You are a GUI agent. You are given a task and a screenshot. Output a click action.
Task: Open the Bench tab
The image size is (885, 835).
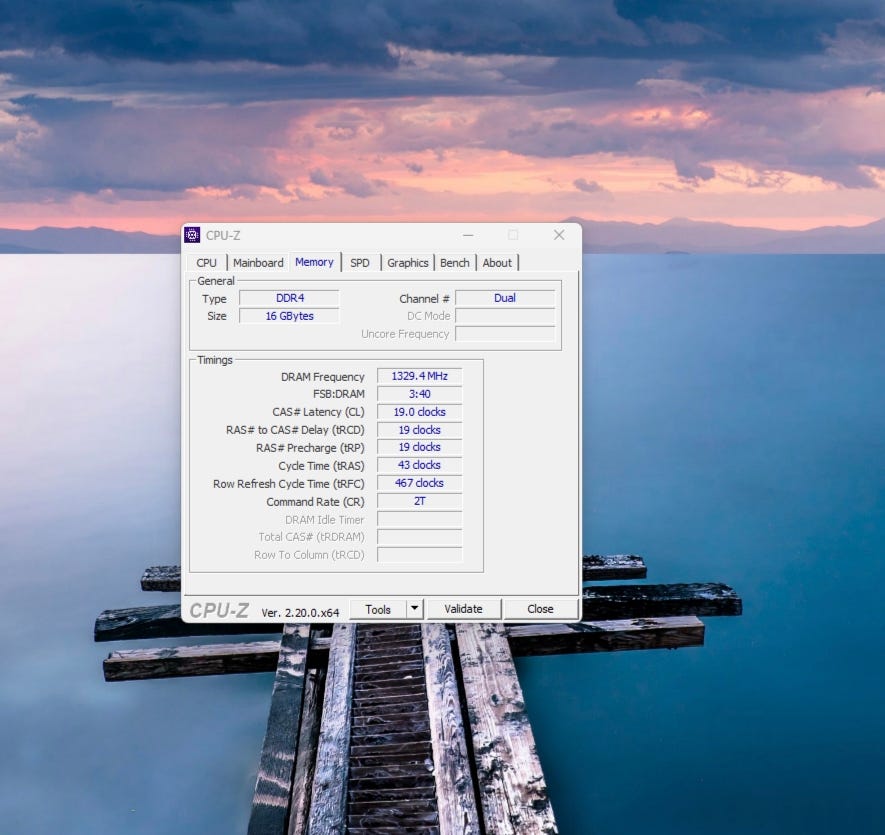(454, 263)
